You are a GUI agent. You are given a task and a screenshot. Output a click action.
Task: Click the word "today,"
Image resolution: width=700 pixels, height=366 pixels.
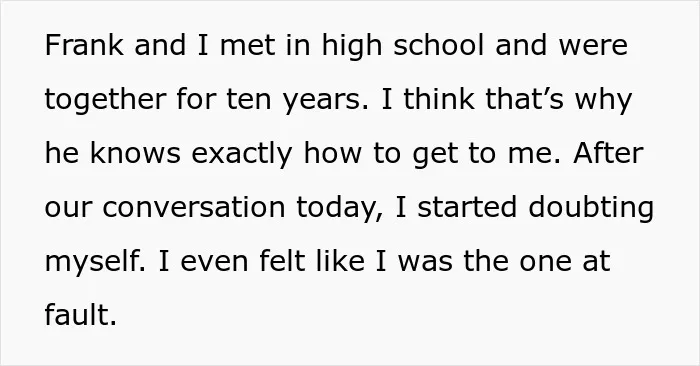pyautogui.click(x=340, y=209)
